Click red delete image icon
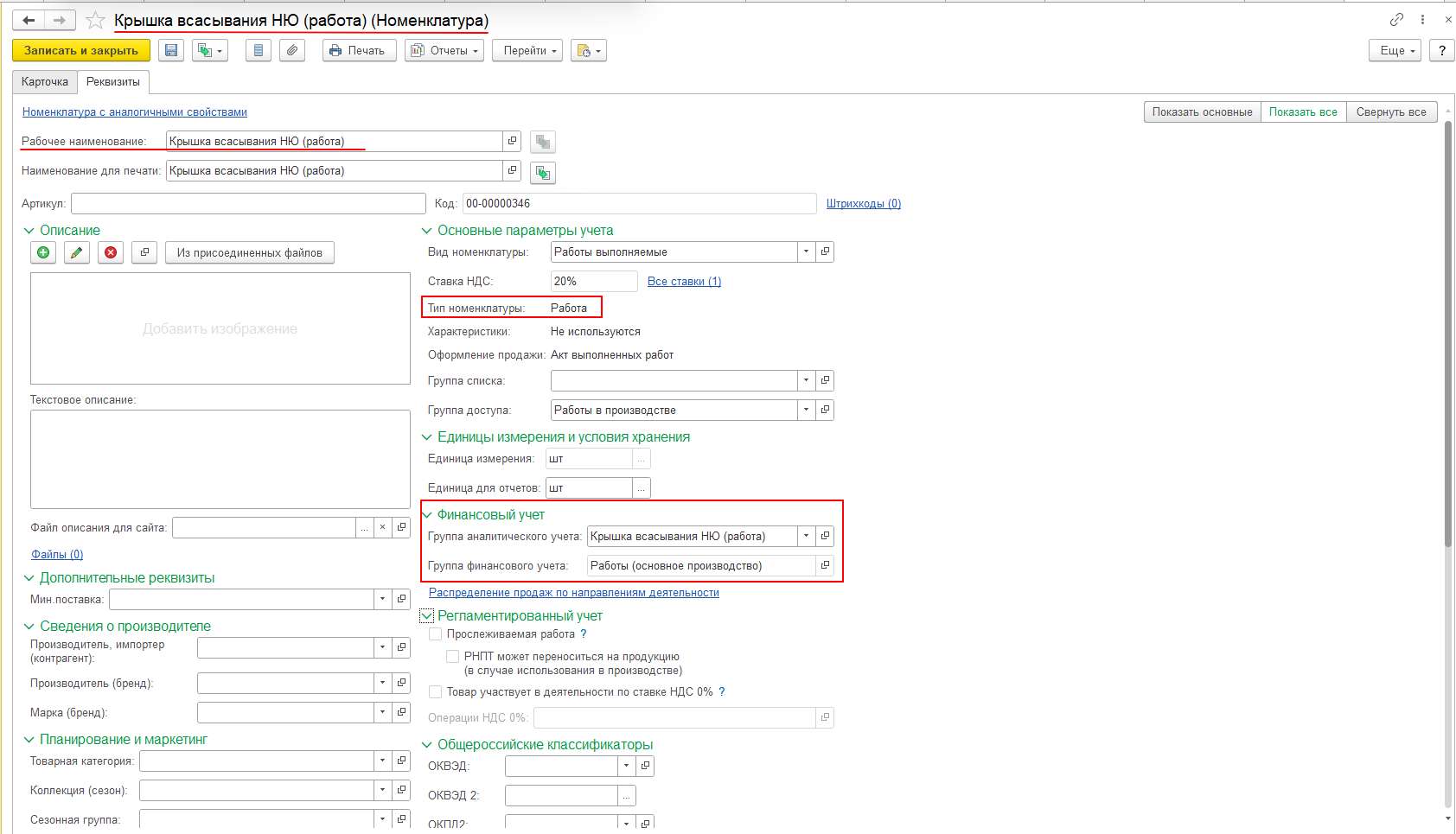 click(x=111, y=252)
